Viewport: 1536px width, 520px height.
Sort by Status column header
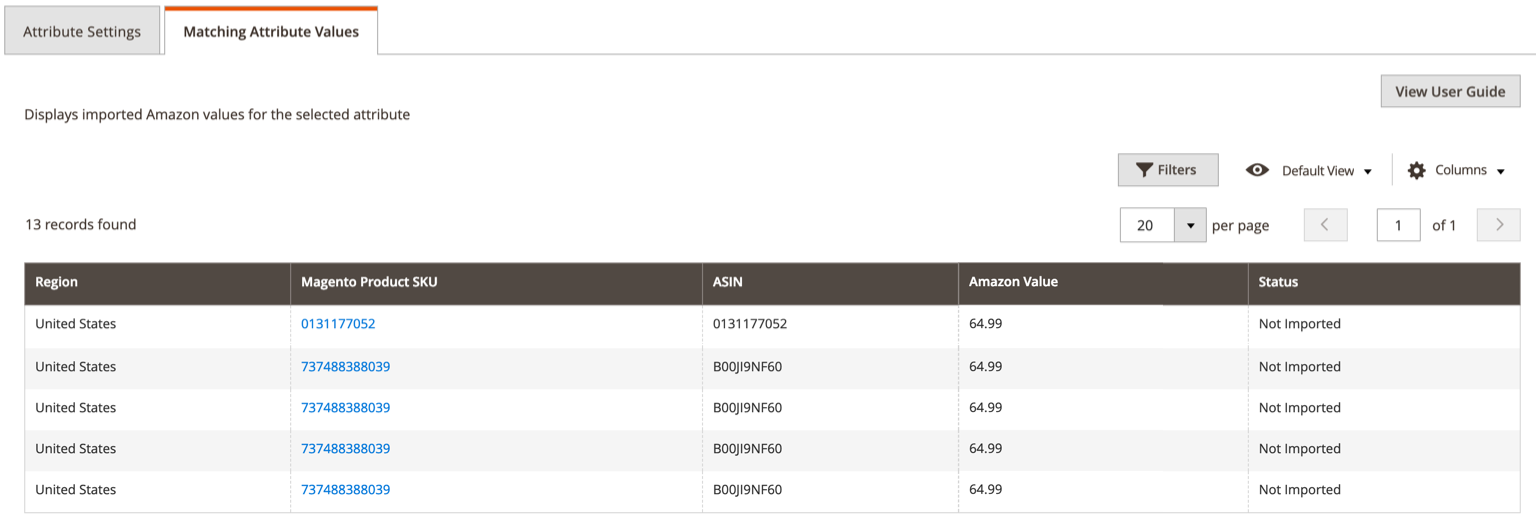click(x=1278, y=282)
